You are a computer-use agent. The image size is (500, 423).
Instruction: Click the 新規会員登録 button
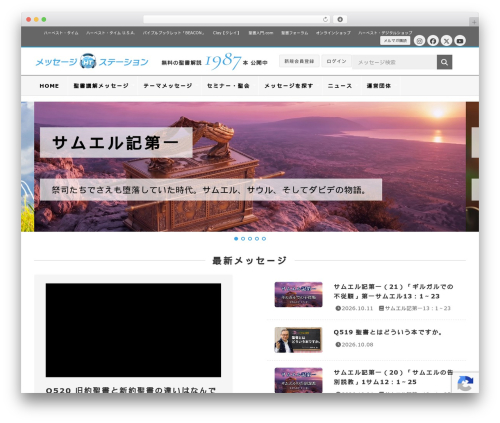(299, 61)
